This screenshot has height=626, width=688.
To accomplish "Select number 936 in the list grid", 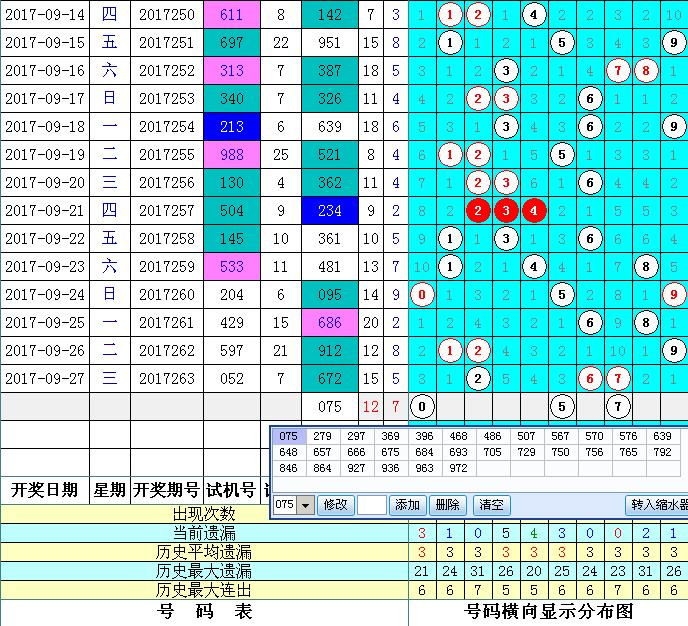I will (x=391, y=468).
